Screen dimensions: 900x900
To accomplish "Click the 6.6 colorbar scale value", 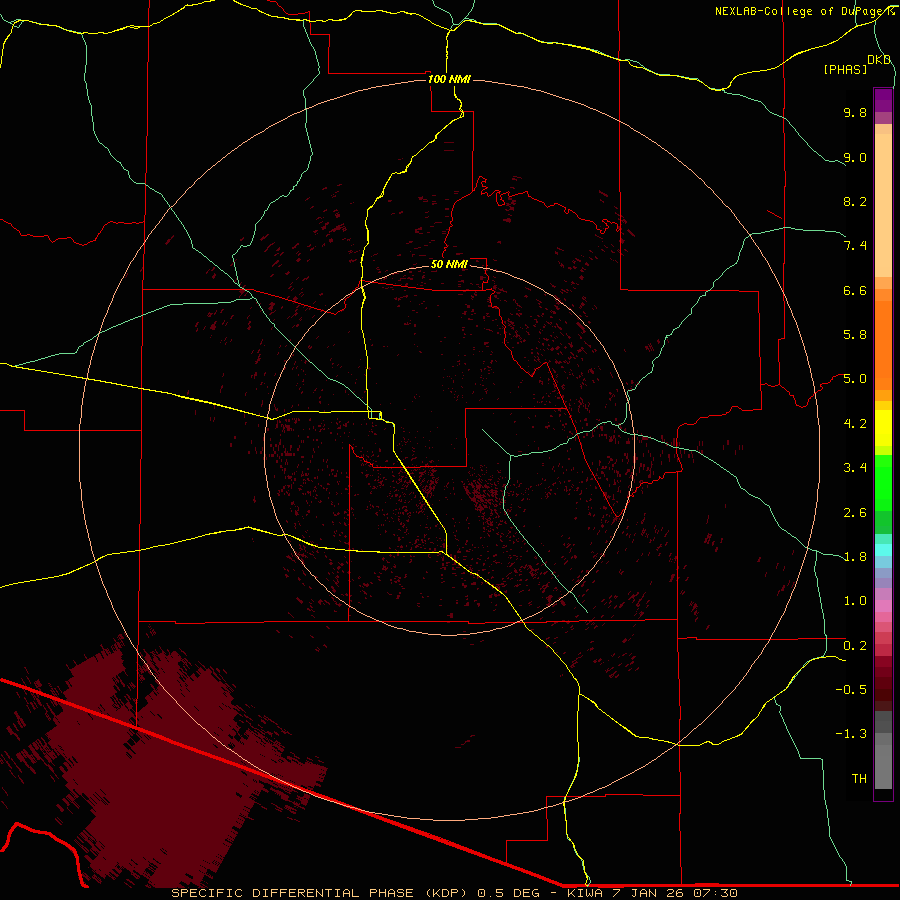I will coord(855,290).
